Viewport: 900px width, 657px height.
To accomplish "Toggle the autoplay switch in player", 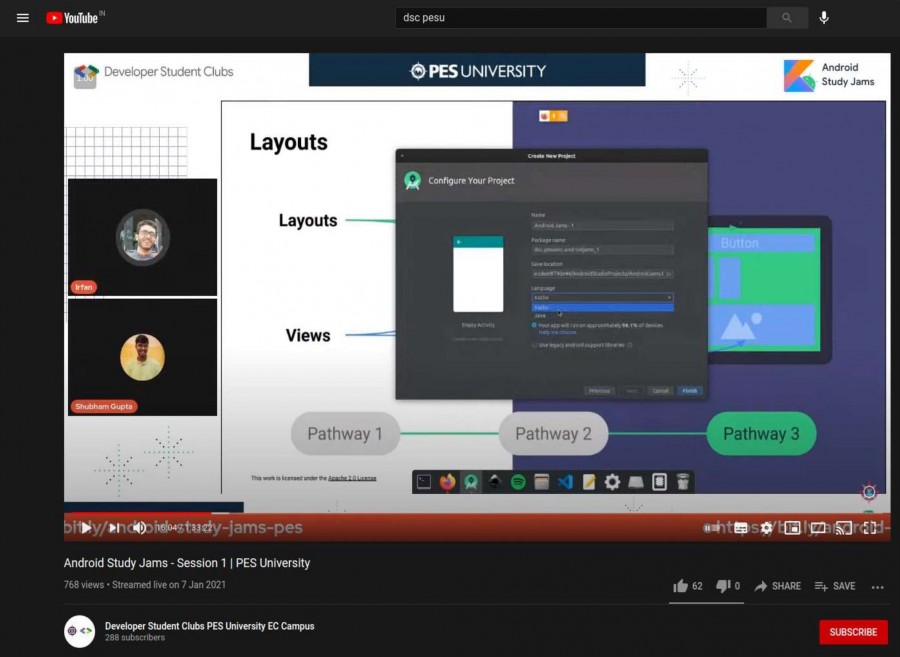I will pyautogui.click(x=712, y=528).
